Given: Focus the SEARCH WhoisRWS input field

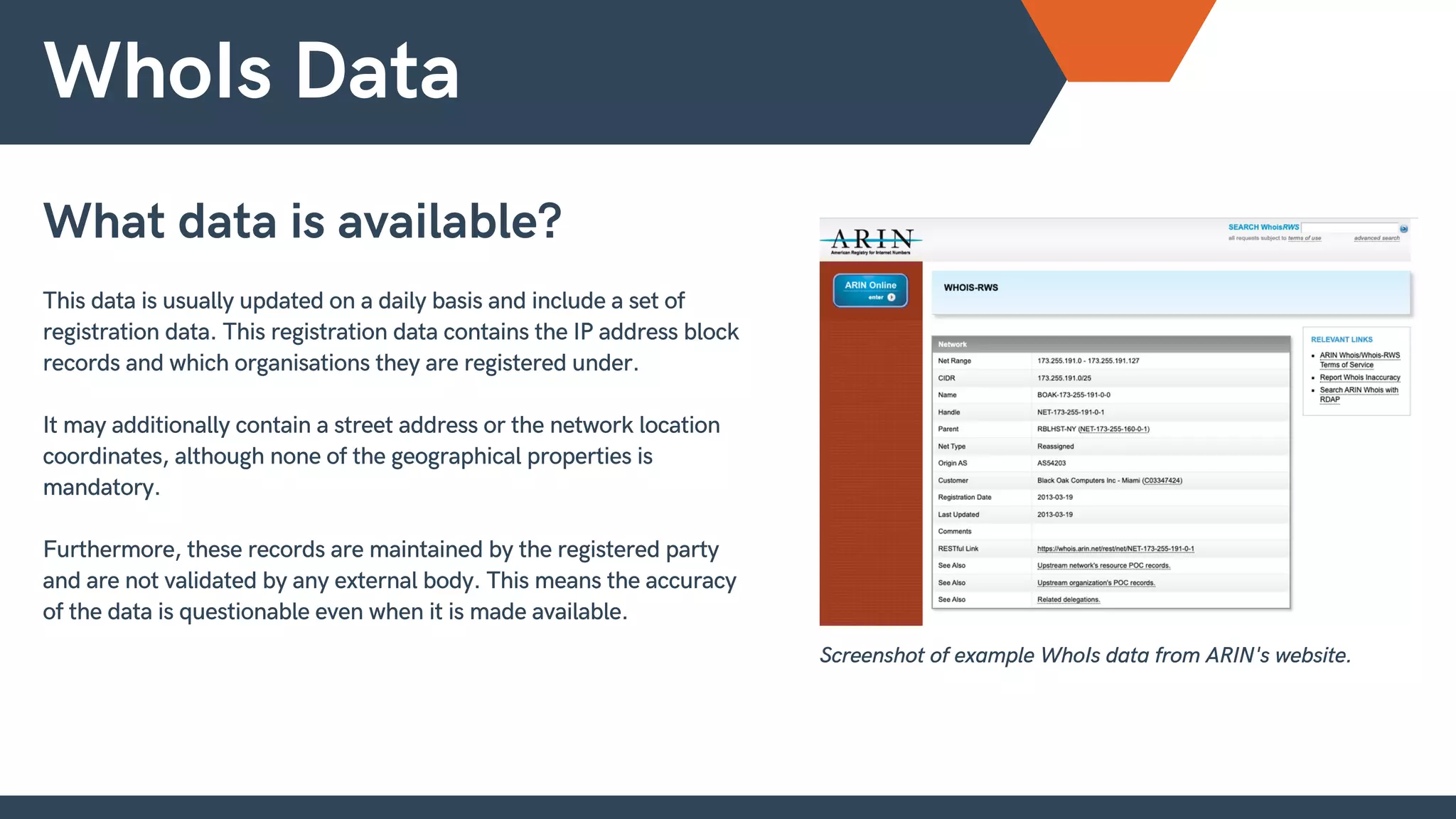Looking at the screenshot, I should pos(1349,227).
